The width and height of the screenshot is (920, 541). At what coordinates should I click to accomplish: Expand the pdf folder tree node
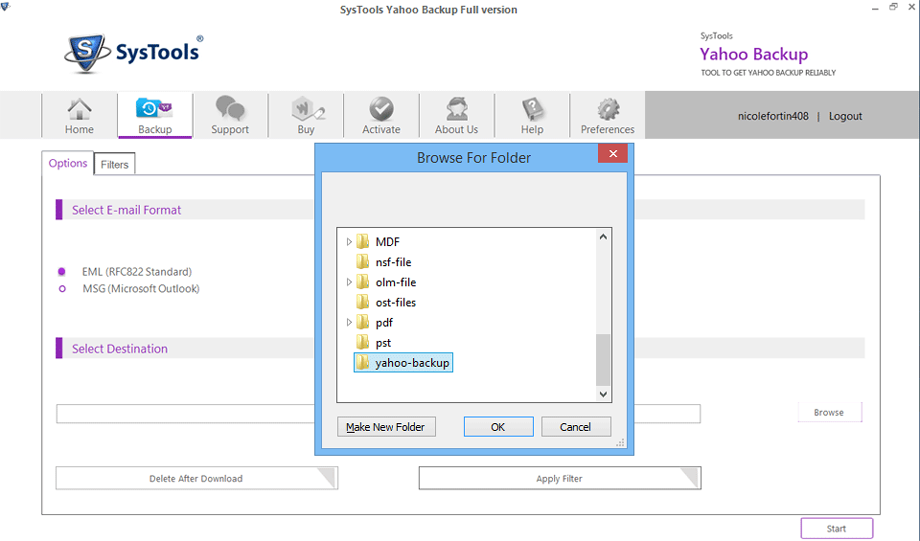(x=349, y=323)
